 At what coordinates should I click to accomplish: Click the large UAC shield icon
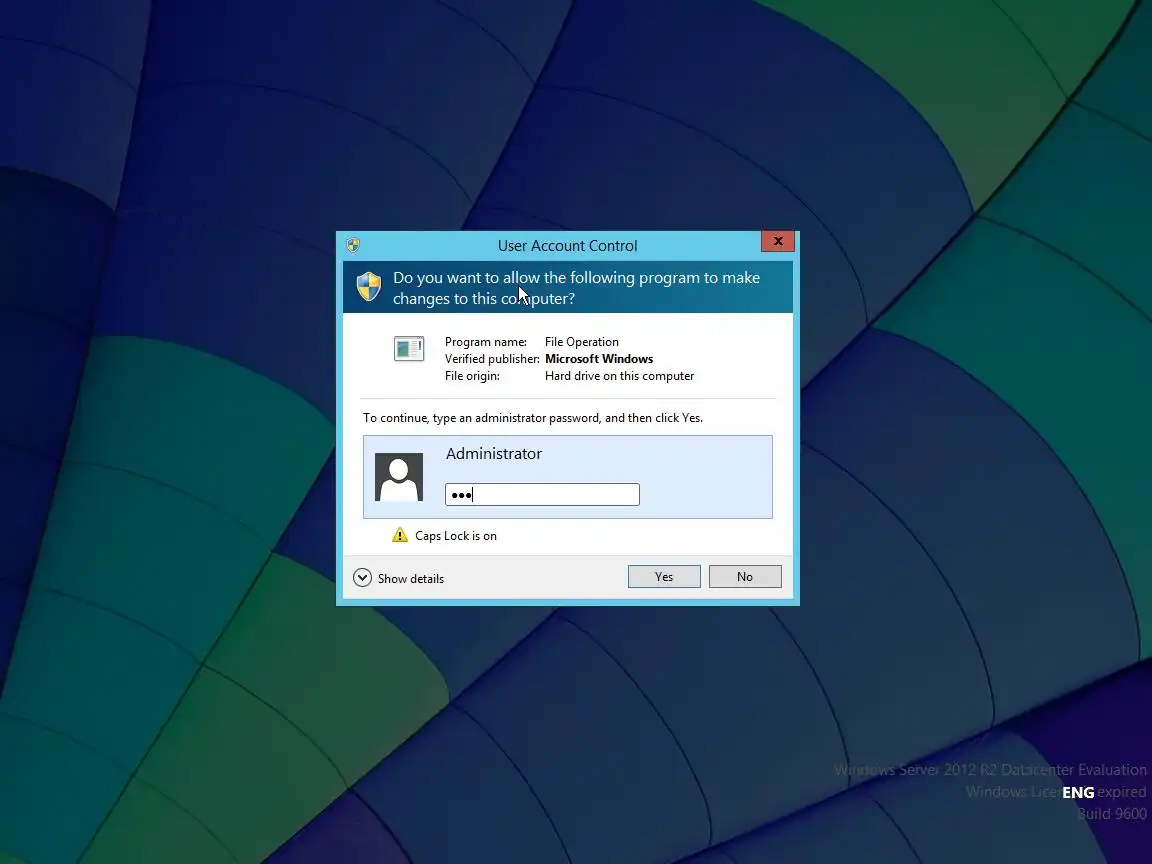point(369,287)
